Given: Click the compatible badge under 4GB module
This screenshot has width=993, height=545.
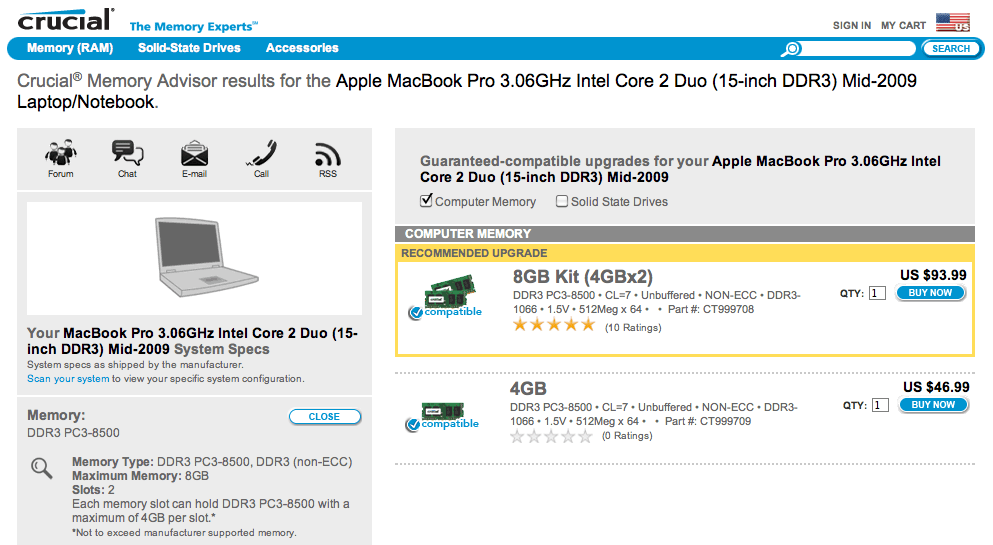Looking at the screenshot, I should [442, 424].
